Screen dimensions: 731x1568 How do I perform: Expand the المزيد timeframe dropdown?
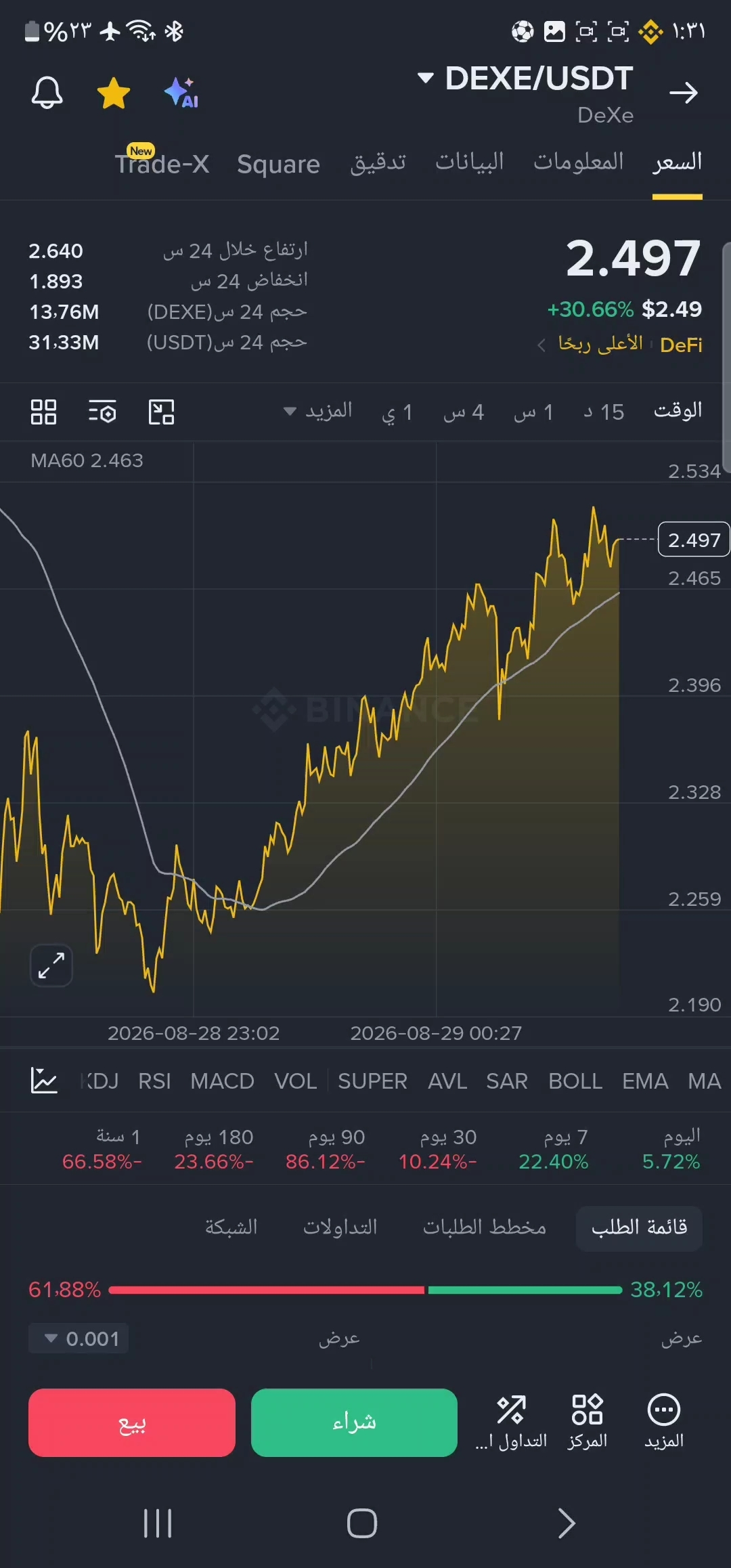click(x=317, y=411)
